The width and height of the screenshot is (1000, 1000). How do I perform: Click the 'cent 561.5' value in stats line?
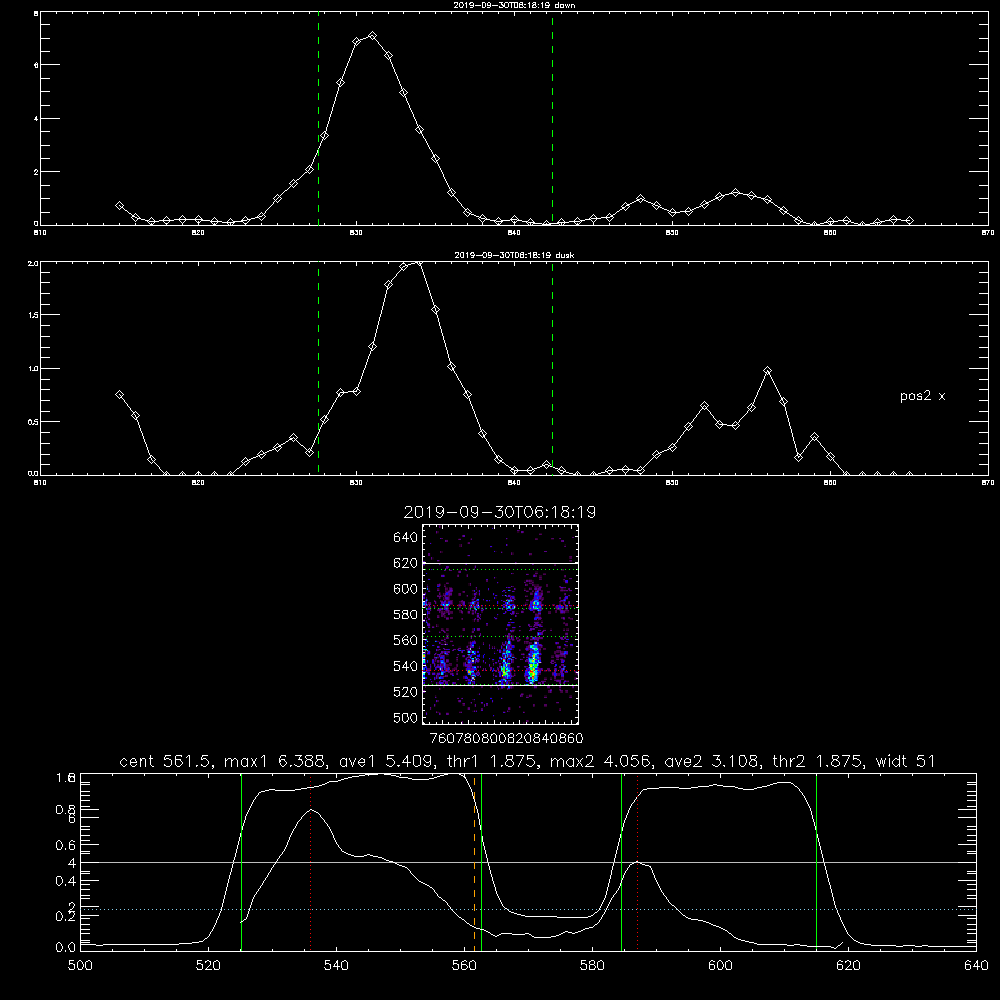pos(169,761)
